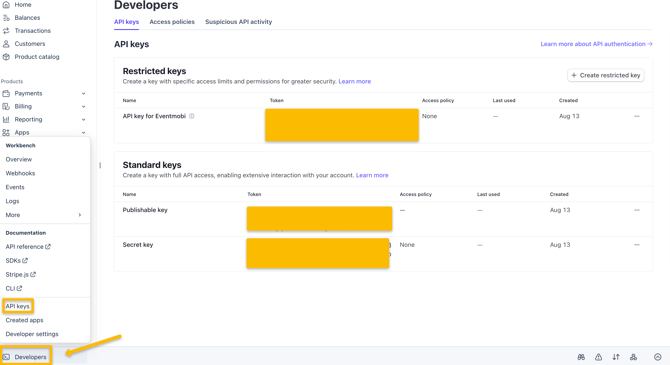
Task: Switch to the Access policies tab
Action: point(172,22)
